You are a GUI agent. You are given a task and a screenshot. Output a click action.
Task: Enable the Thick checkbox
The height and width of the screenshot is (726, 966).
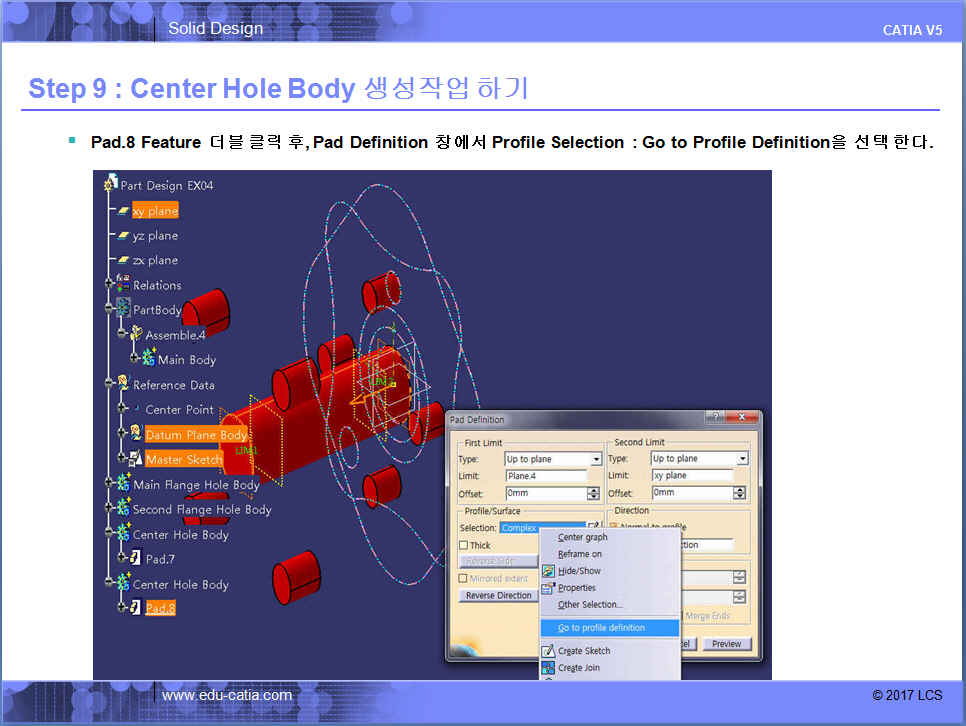coord(463,545)
